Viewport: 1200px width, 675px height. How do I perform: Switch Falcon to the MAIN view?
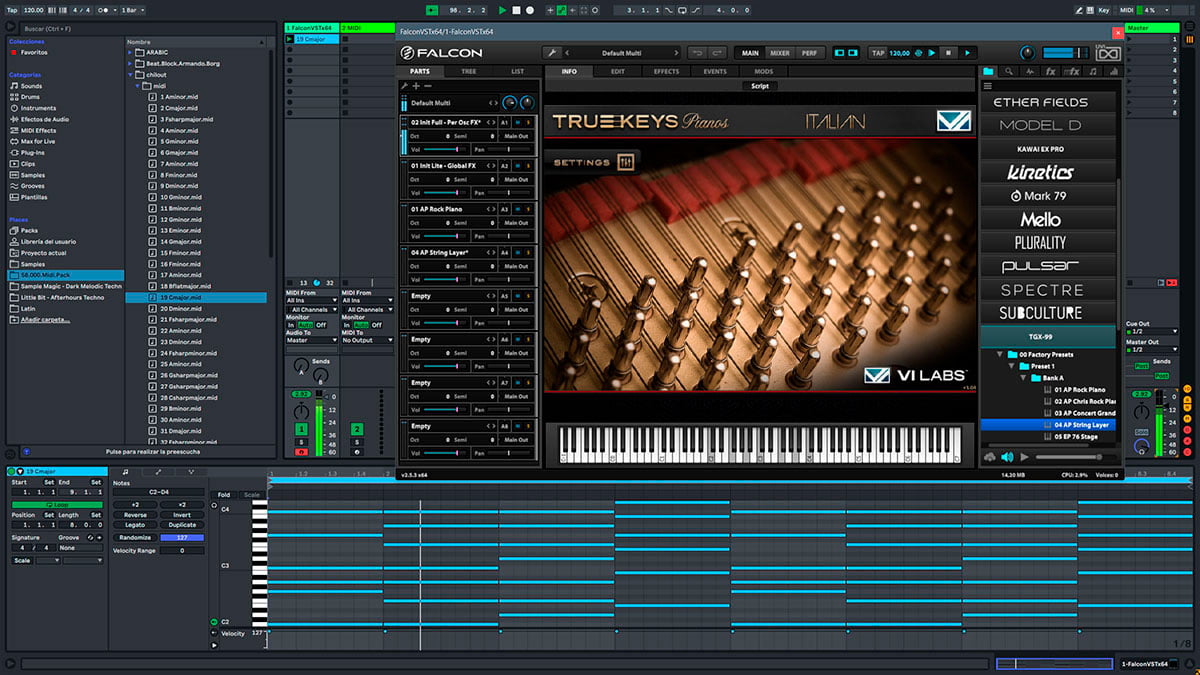pyautogui.click(x=750, y=53)
